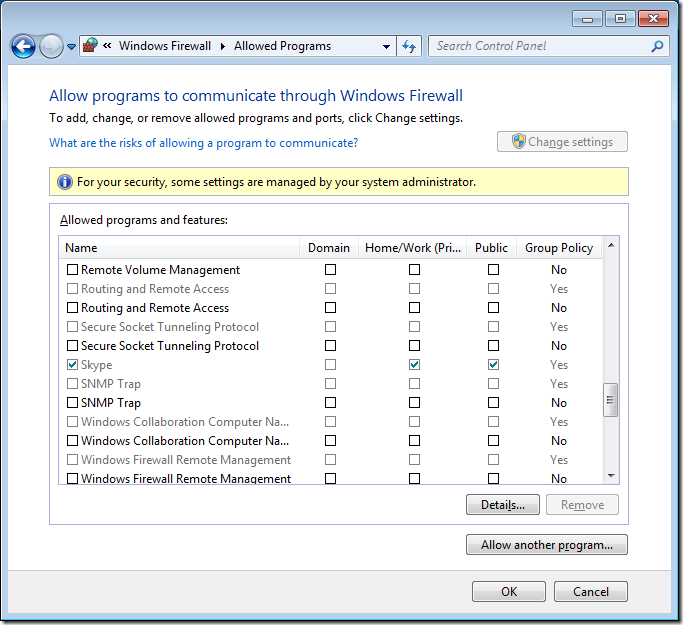Viewport: 683px width, 625px height.
Task: Toggle the Remote Volume Management name checkbox
Action: [72, 270]
